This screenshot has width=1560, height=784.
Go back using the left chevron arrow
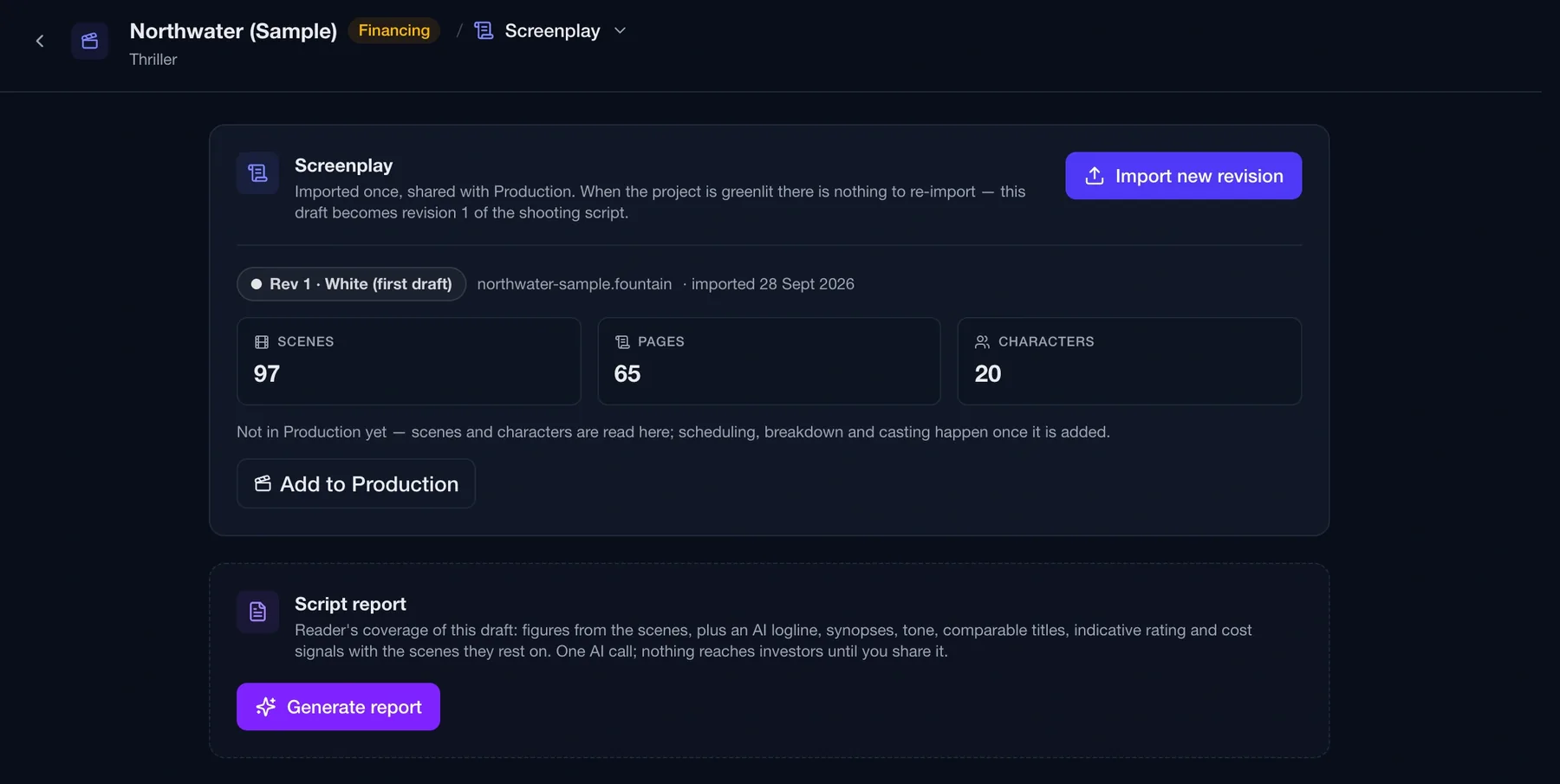[x=40, y=41]
